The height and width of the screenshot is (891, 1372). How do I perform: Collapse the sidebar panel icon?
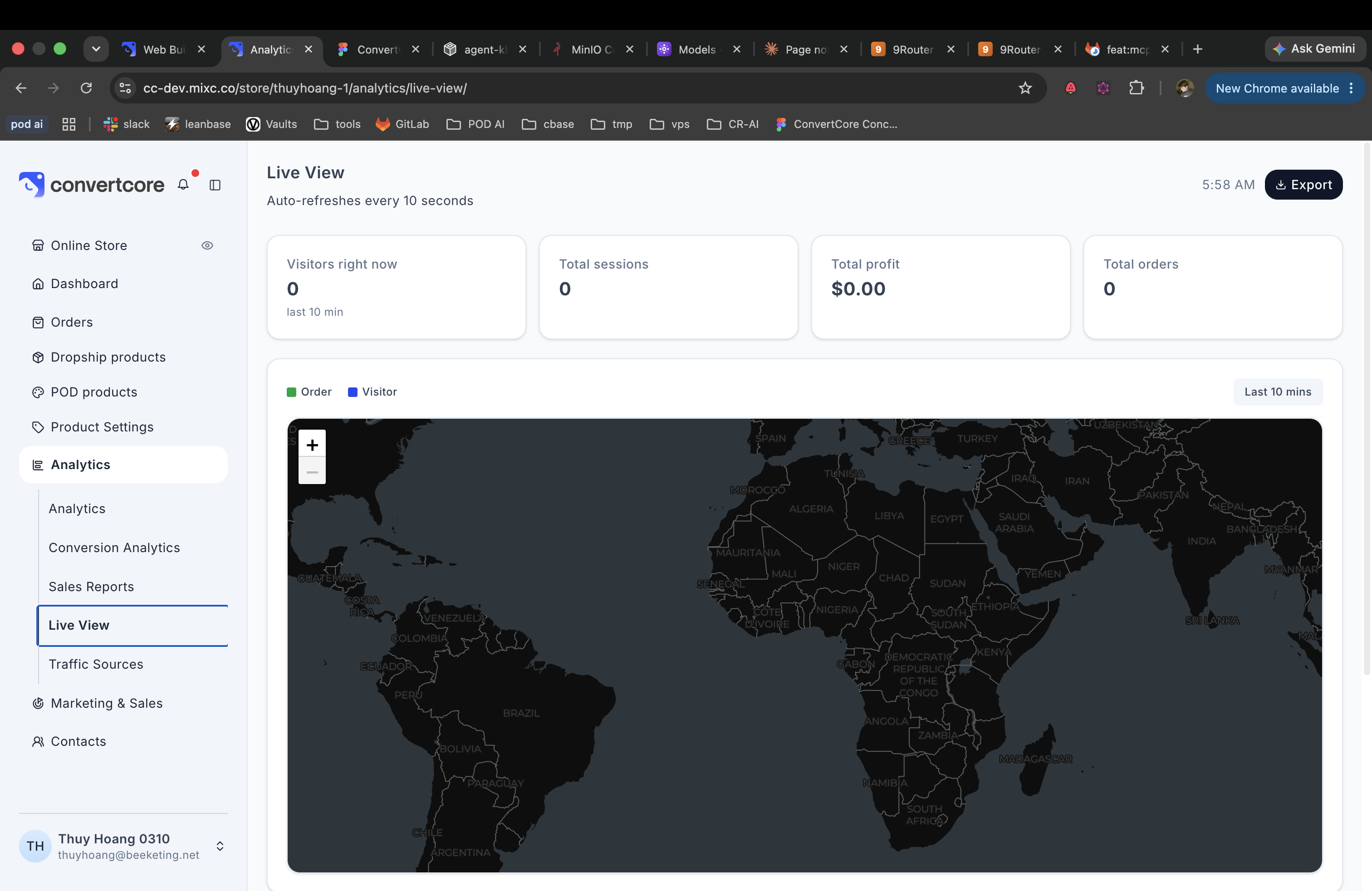215,185
